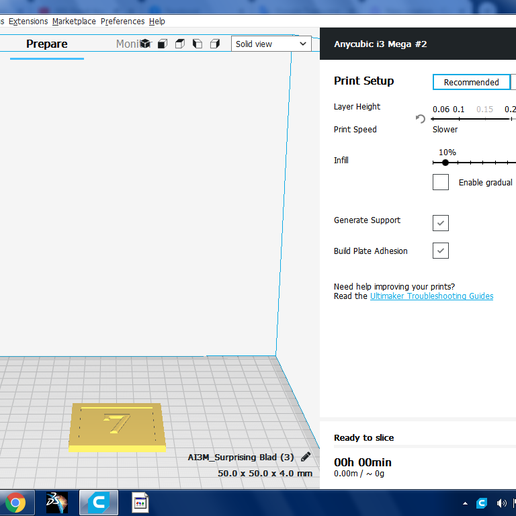The width and height of the screenshot is (516, 516).
Task: Click the 00h 00min print time estimate
Action: [363, 462]
